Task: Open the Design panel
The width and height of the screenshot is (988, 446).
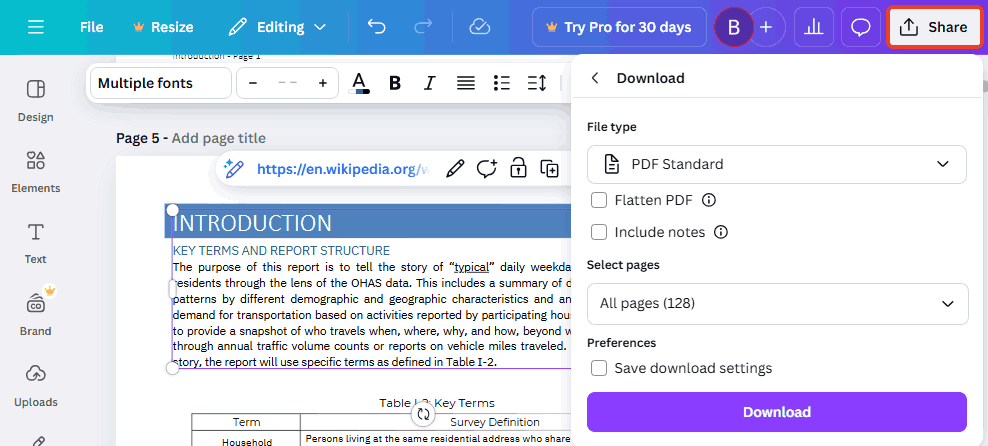Action: pos(35,100)
